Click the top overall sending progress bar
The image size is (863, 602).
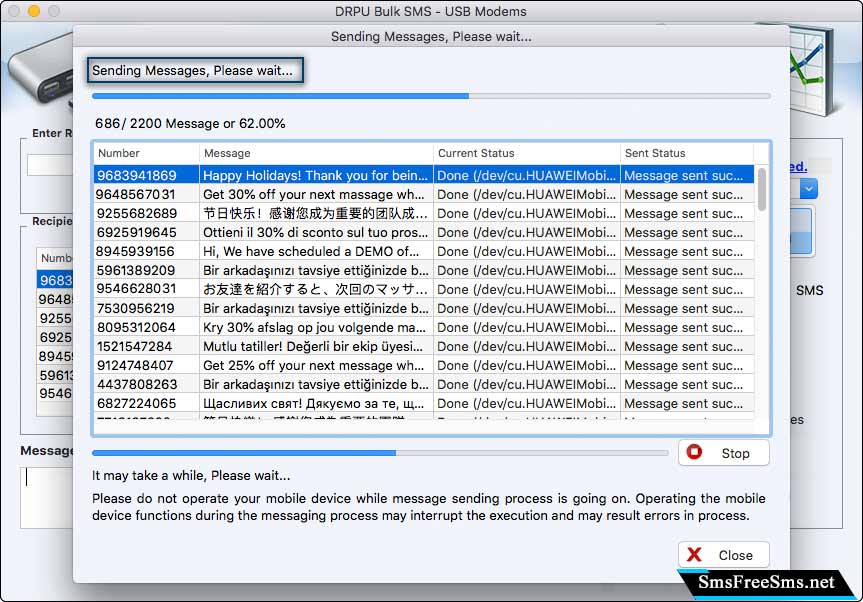(x=431, y=96)
